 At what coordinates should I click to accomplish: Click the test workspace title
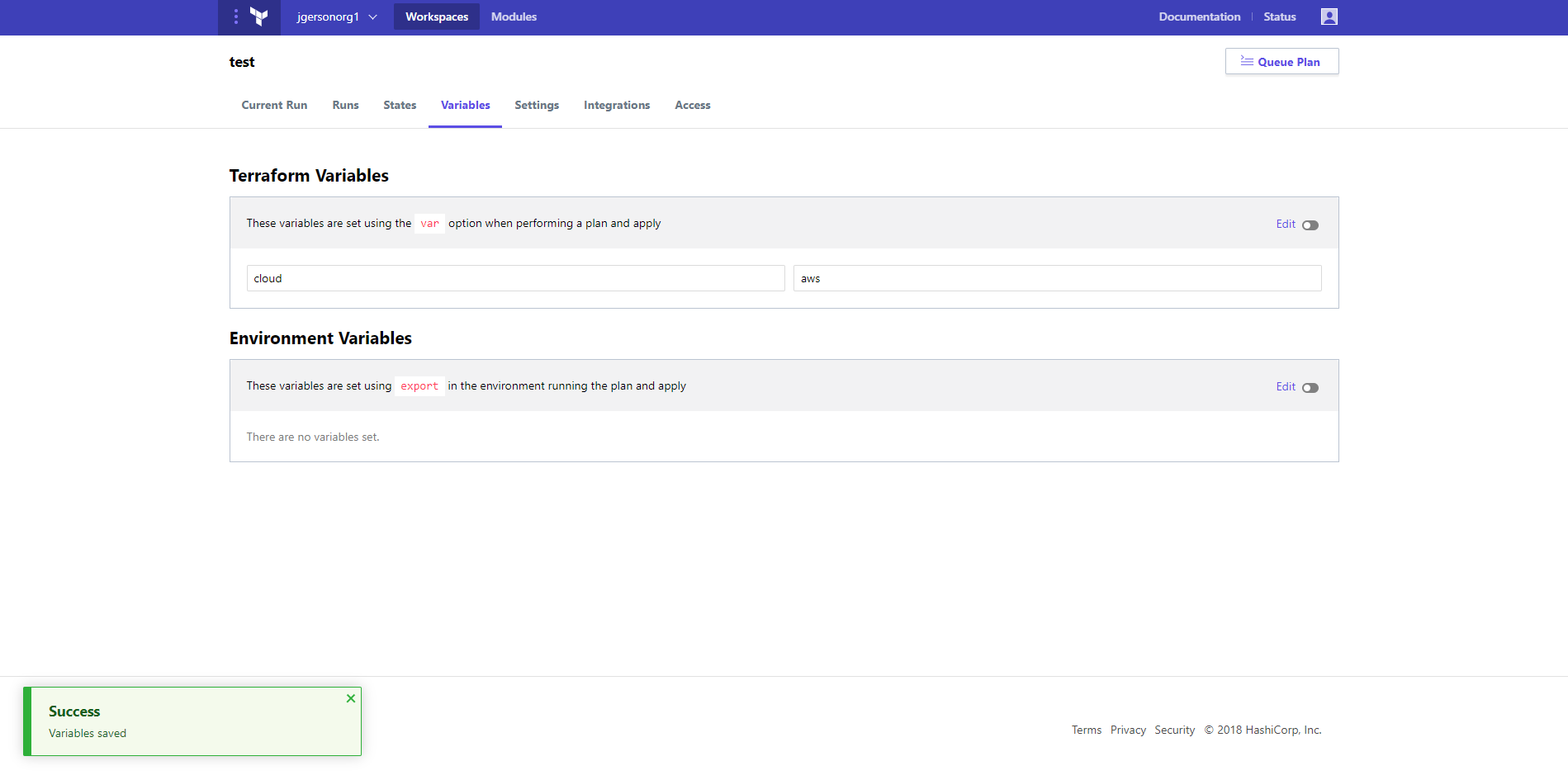(242, 62)
